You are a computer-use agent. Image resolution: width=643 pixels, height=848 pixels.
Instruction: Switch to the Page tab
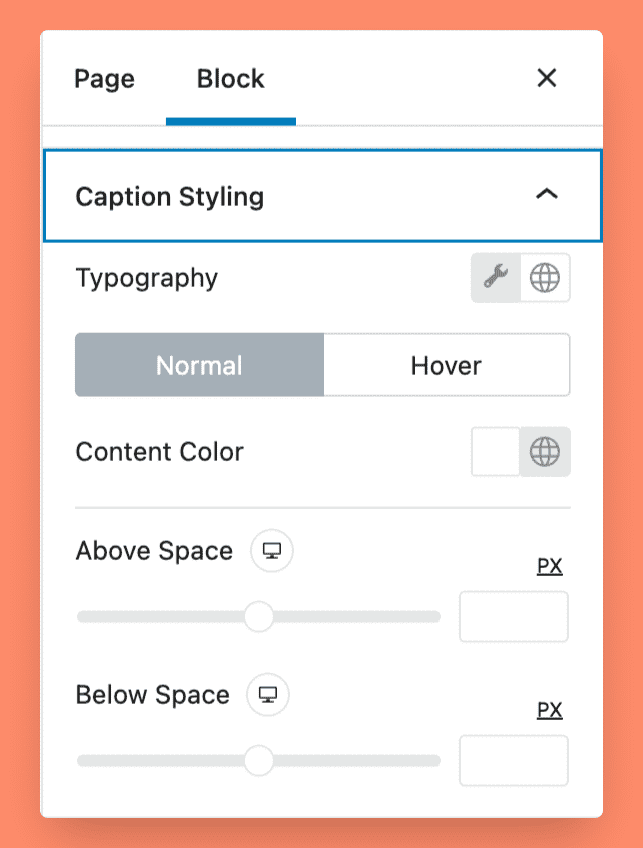(x=103, y=78)
